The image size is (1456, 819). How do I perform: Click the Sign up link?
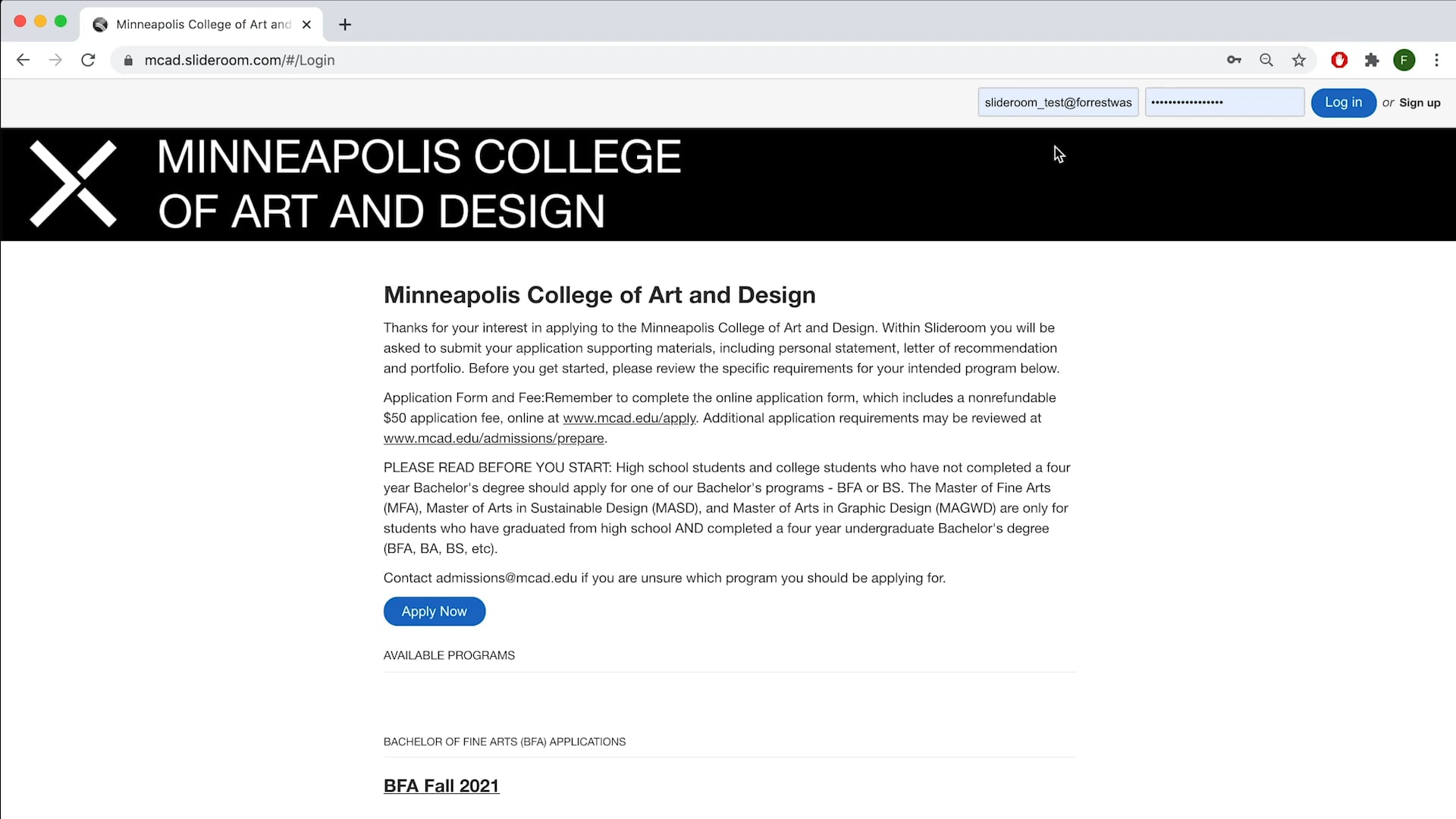1419,102
